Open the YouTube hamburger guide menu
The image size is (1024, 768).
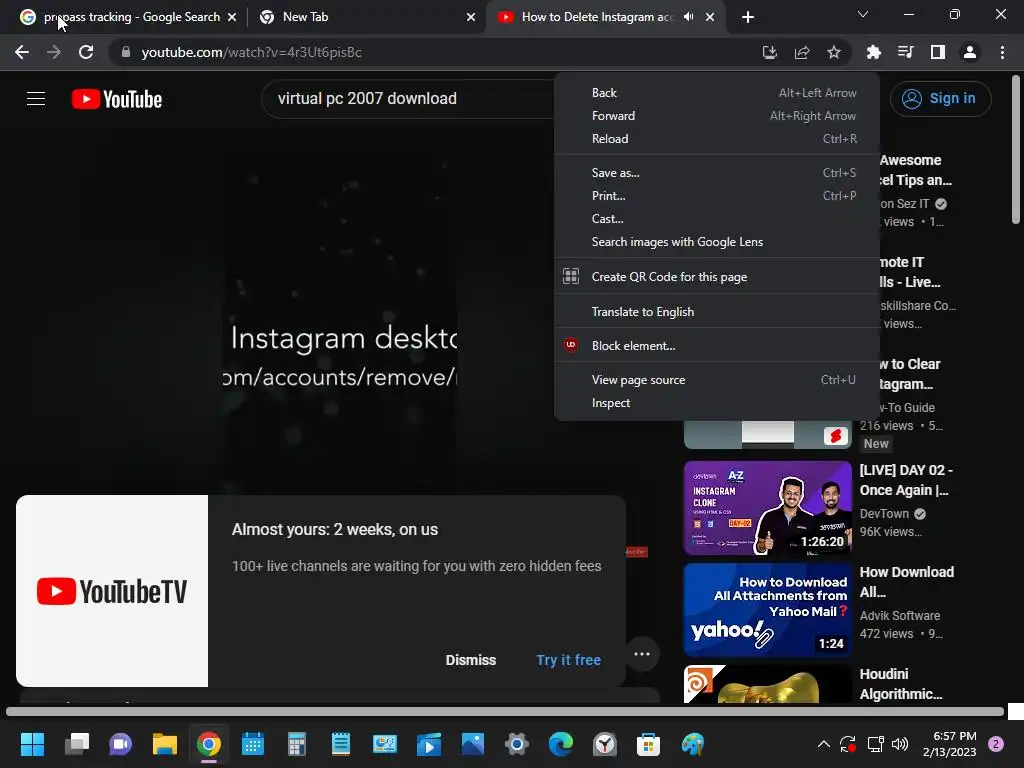click(36, 99)
